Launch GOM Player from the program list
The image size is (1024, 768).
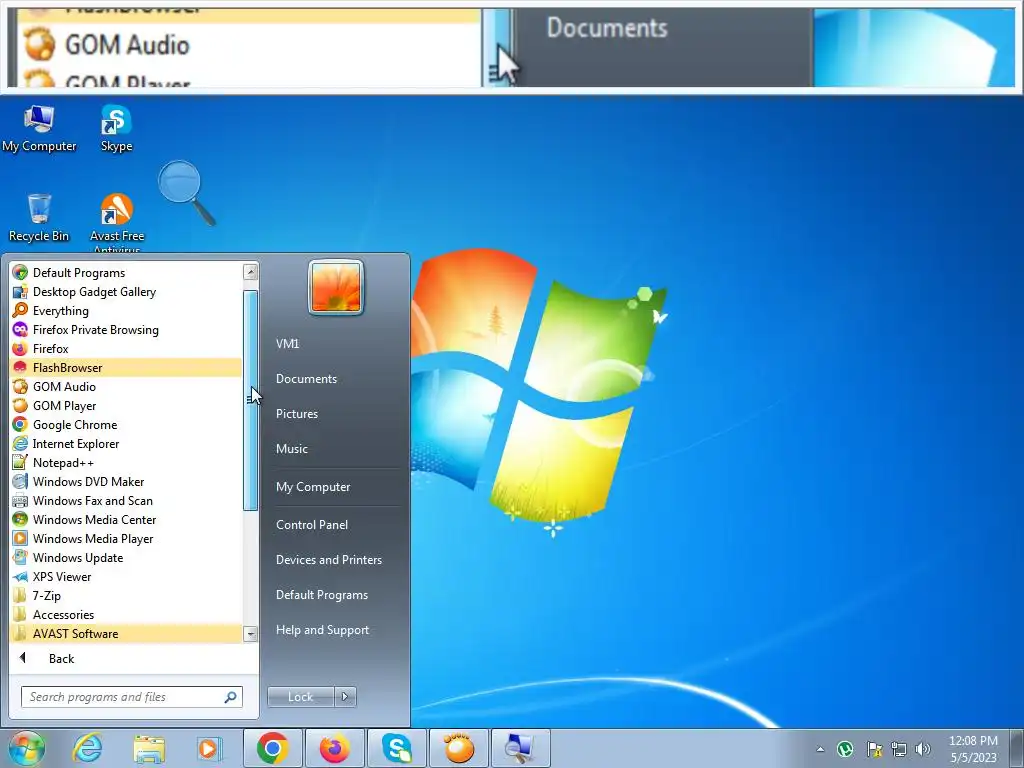(126, 406)
